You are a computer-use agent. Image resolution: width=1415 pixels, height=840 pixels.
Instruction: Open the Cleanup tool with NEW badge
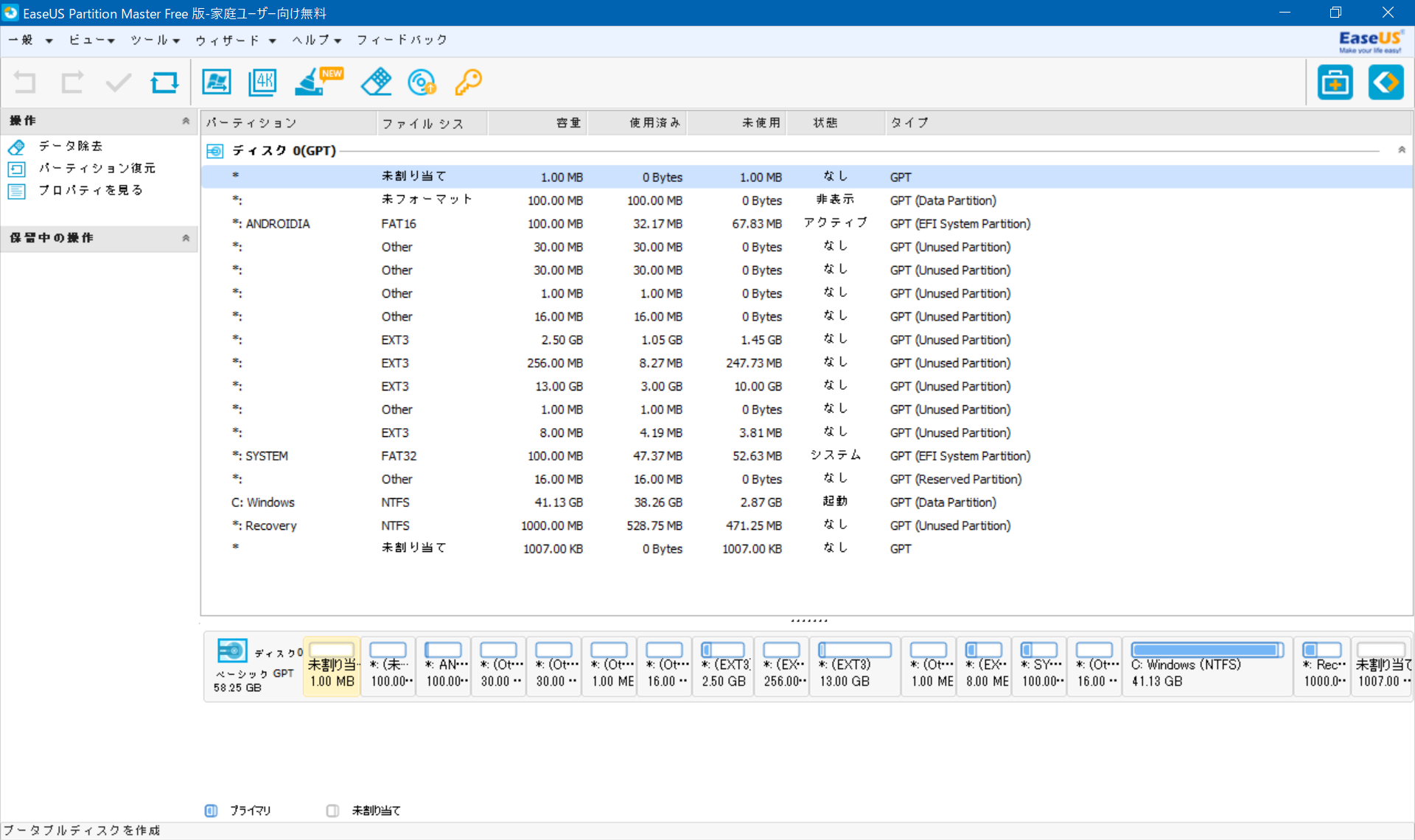(318, 82)
